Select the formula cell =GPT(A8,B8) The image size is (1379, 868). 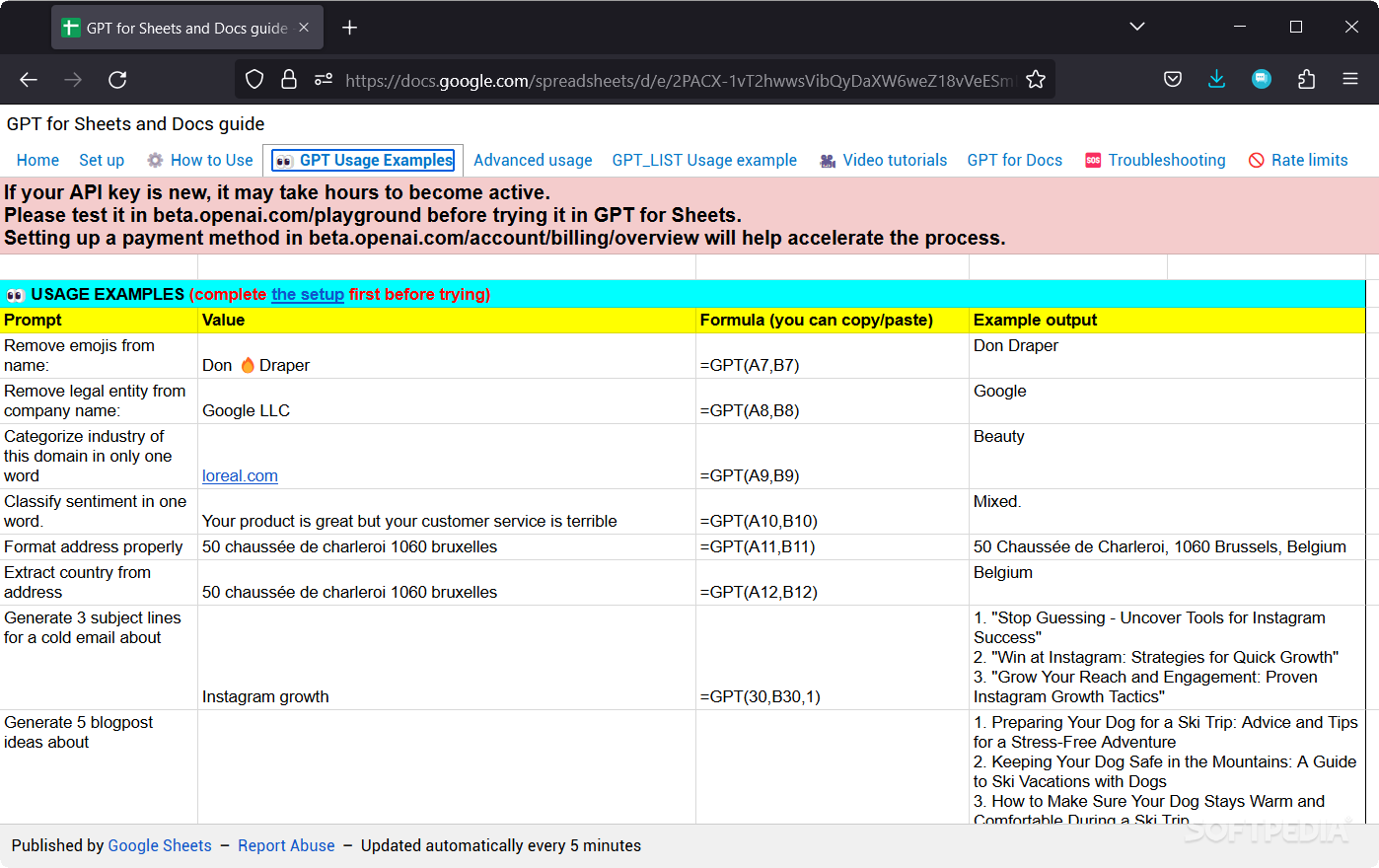(x=833, y=401)
